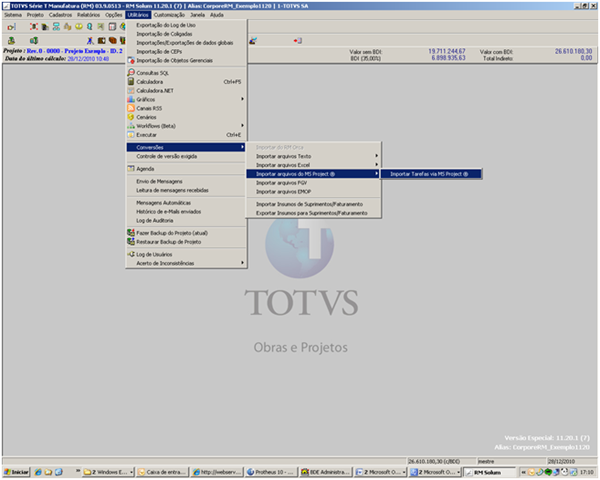The width and height of the screenshot is (600, 480).
Task: Choose Controle de versão exigida
Action: [186, 156]
